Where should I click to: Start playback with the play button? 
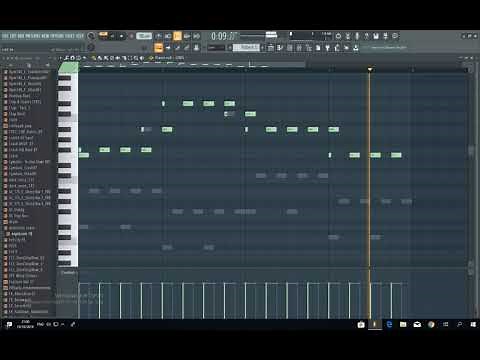pos(112,36)
